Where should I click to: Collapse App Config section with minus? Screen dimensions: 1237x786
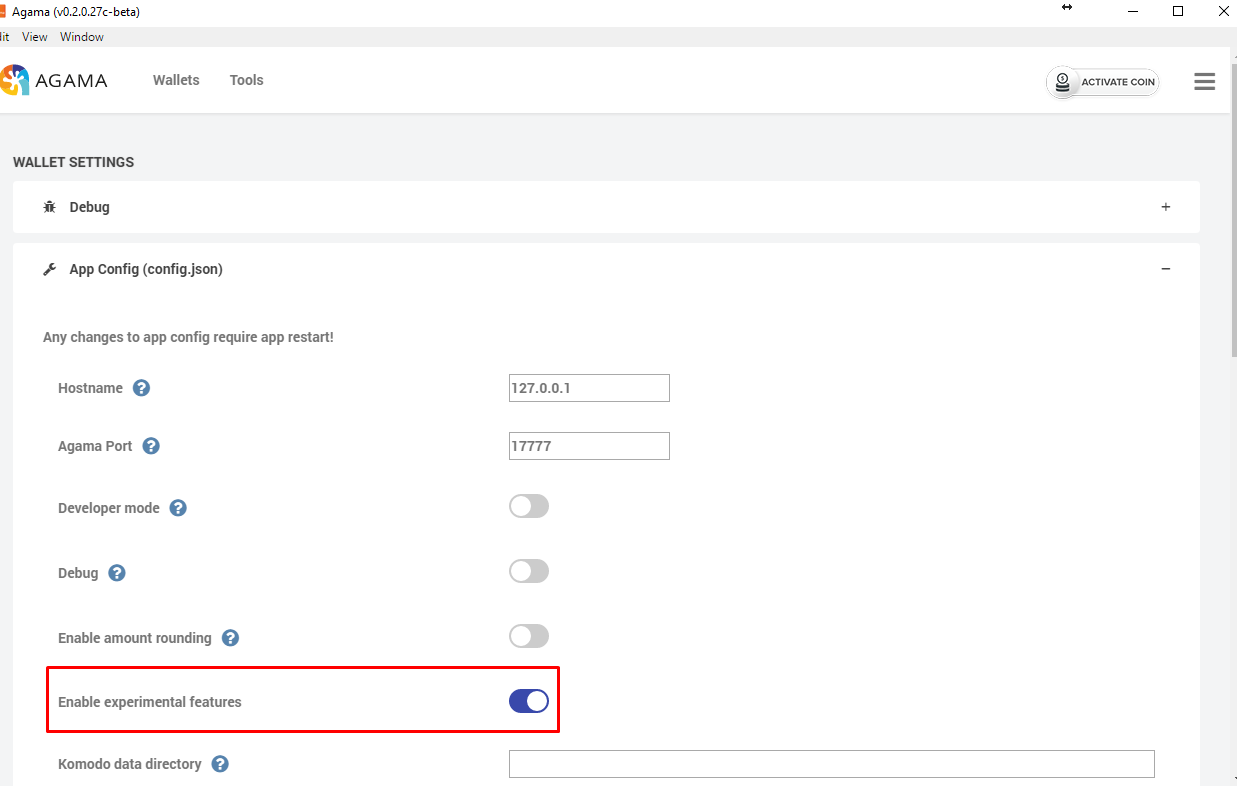point(1165,269)
